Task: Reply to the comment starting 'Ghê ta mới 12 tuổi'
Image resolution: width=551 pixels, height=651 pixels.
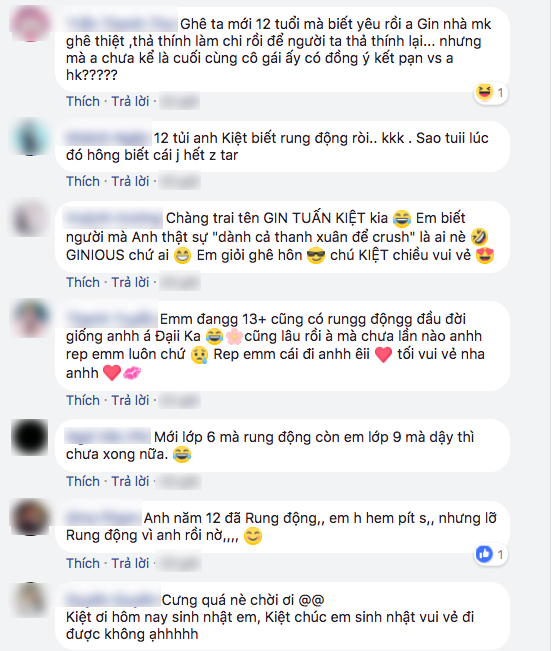Action: coord(130,101)
